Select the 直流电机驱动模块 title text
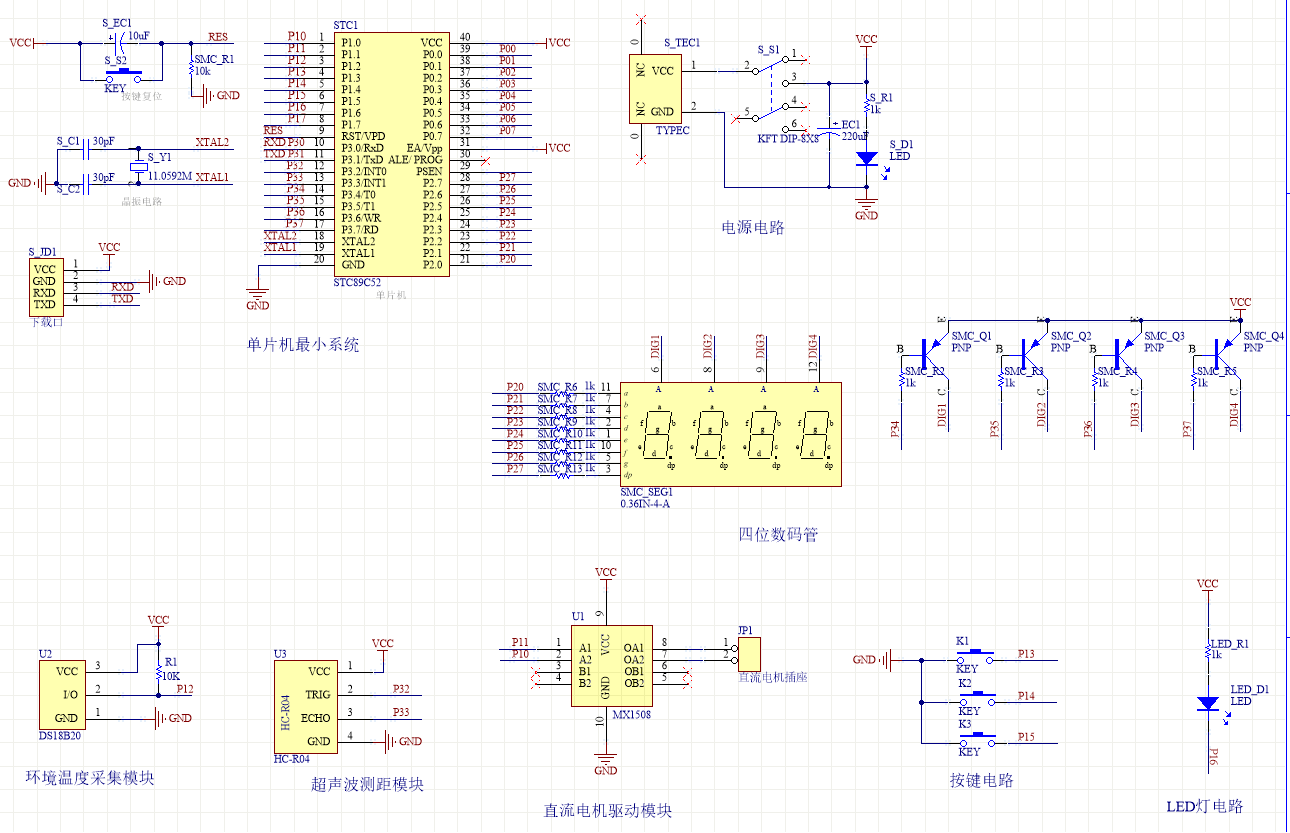Image resolution: width=1290 pixels, height=833 pixels. click(608, 811)
